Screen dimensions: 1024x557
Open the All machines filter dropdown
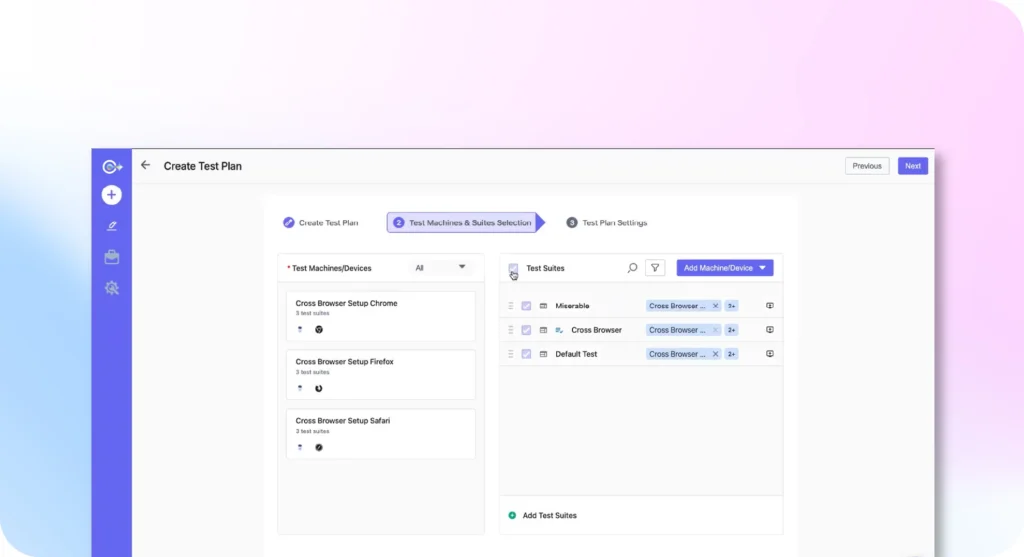pos(440,267)
